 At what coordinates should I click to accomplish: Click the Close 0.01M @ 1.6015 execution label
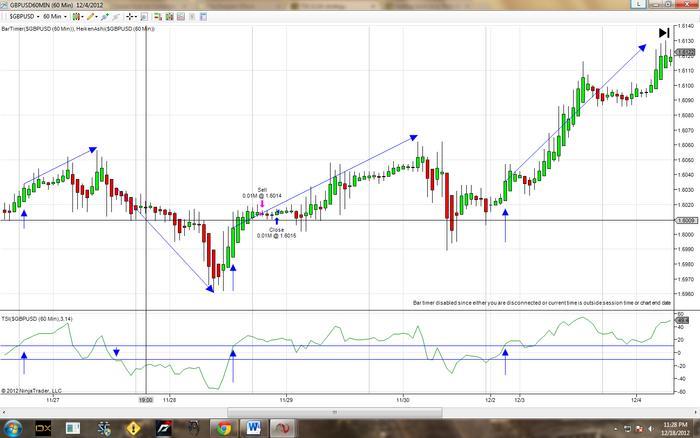[276, 233]
